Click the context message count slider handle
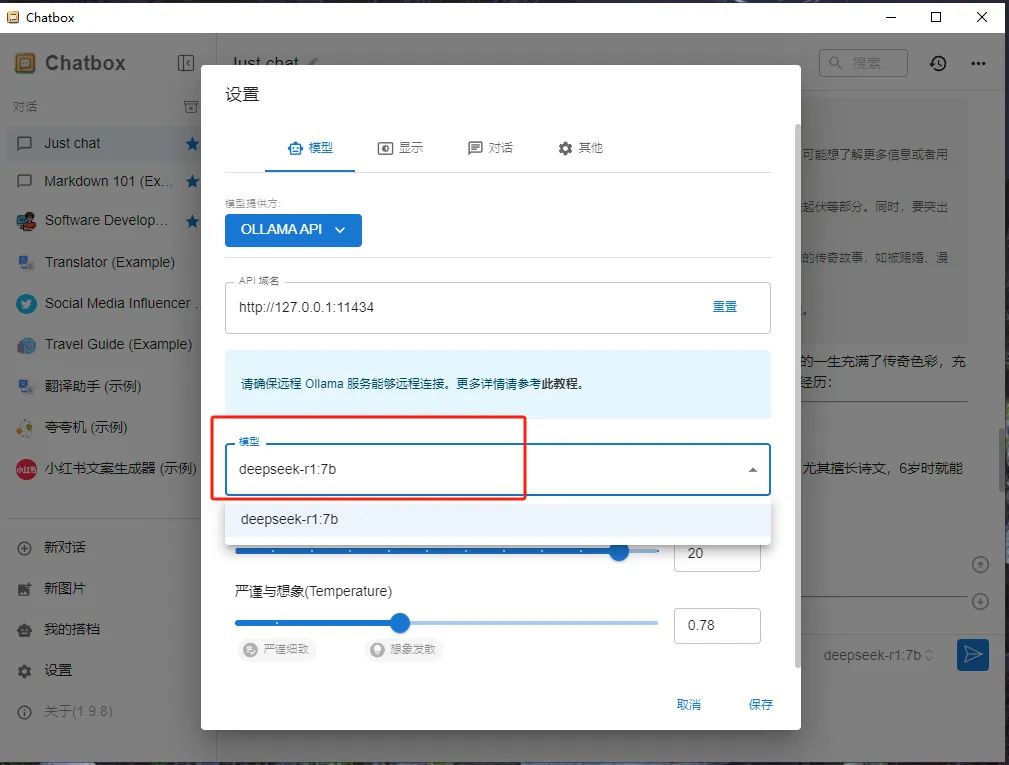 point(619,551)
